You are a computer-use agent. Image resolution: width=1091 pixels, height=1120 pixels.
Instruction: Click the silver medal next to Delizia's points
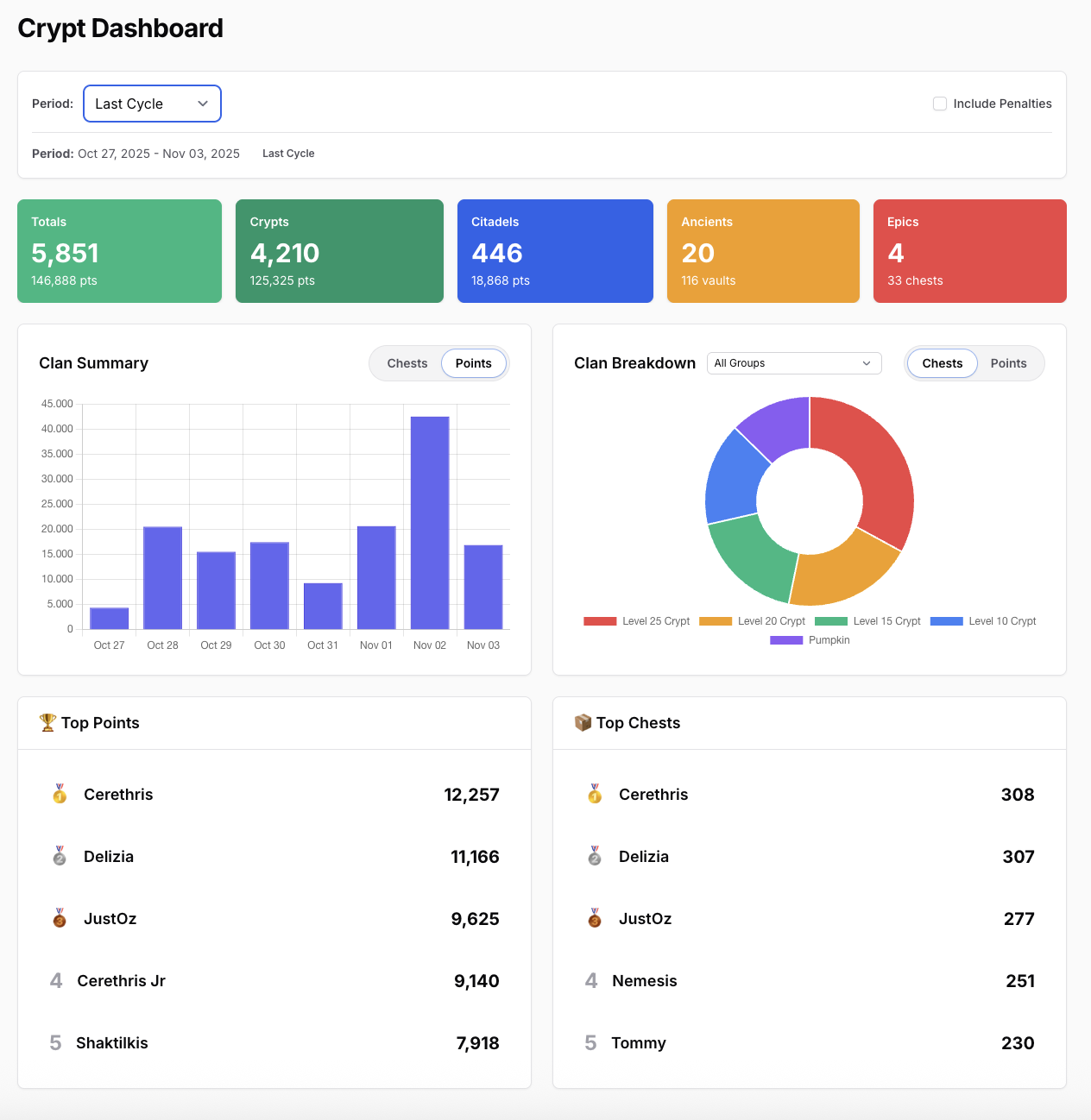(59, 856)
